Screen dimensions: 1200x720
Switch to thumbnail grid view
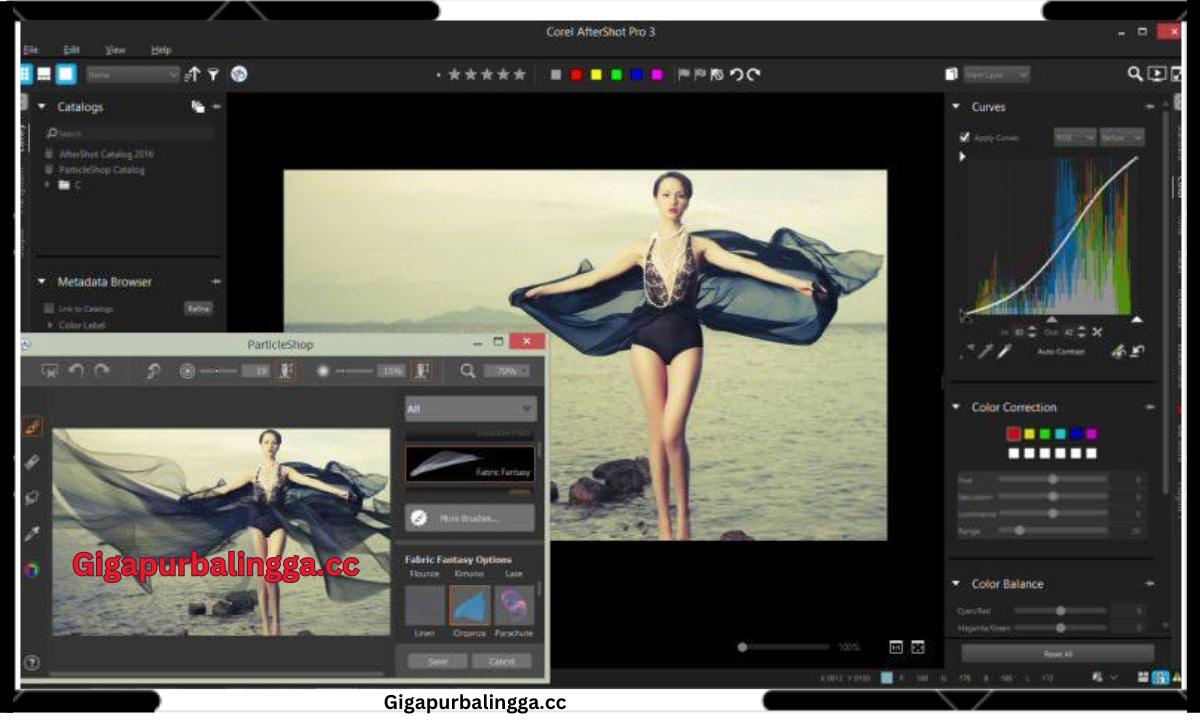(26, 74)
